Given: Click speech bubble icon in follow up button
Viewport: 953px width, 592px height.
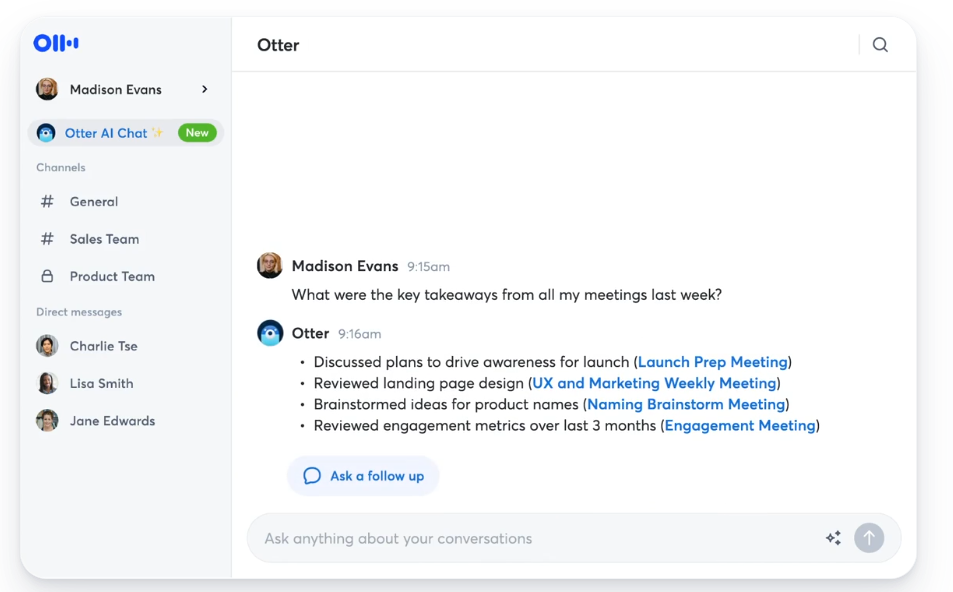Looking at the screenshot, I should pos(312,476).
